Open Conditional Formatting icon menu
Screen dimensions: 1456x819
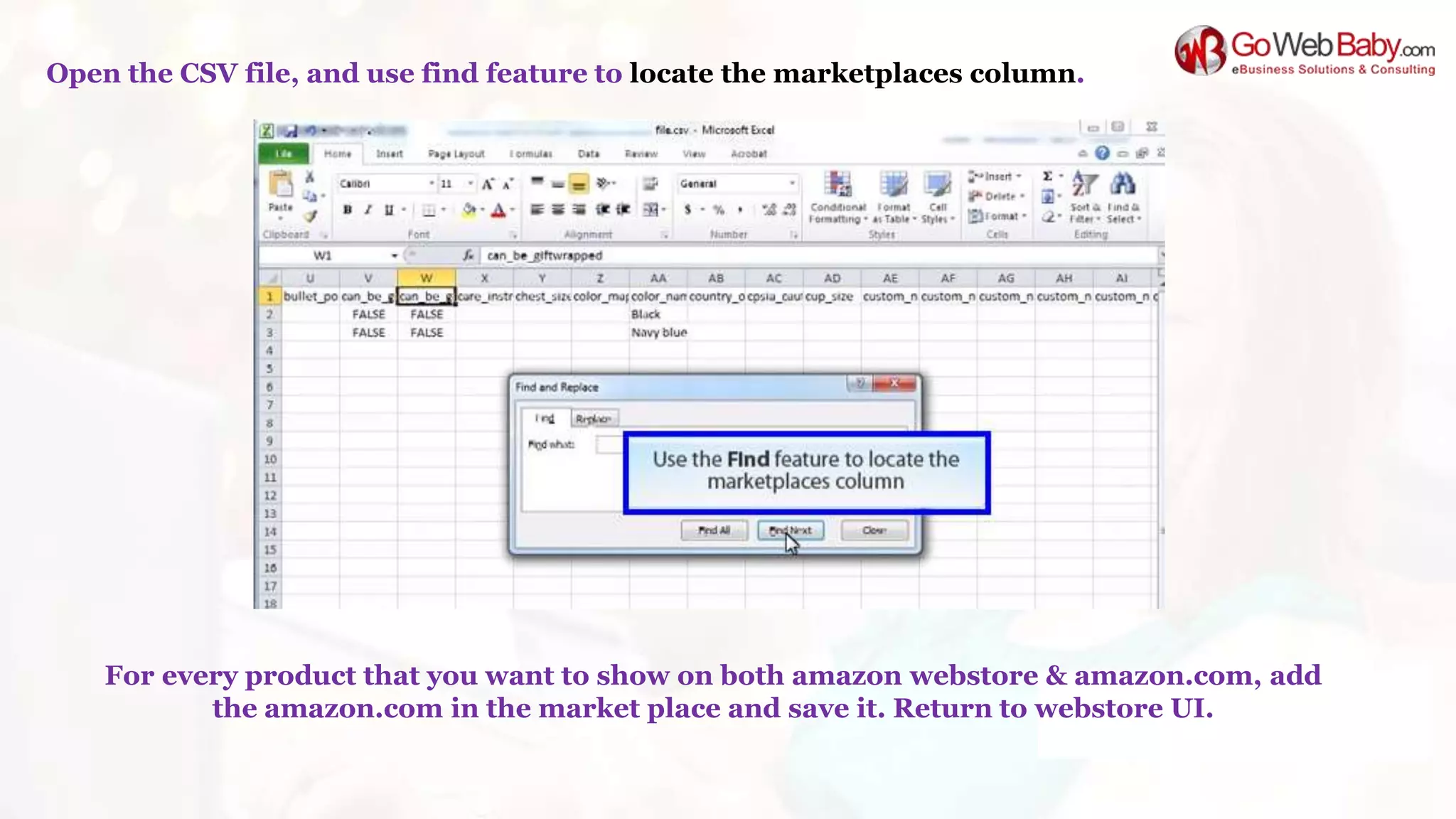tap(837, 184)
